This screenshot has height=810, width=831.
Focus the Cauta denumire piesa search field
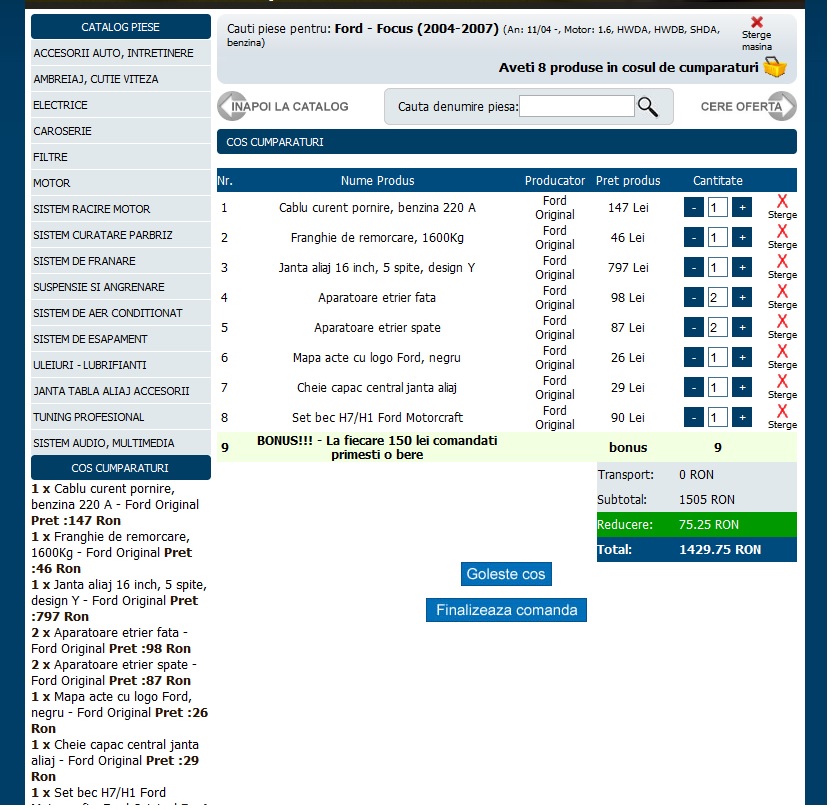pos(576,107)
